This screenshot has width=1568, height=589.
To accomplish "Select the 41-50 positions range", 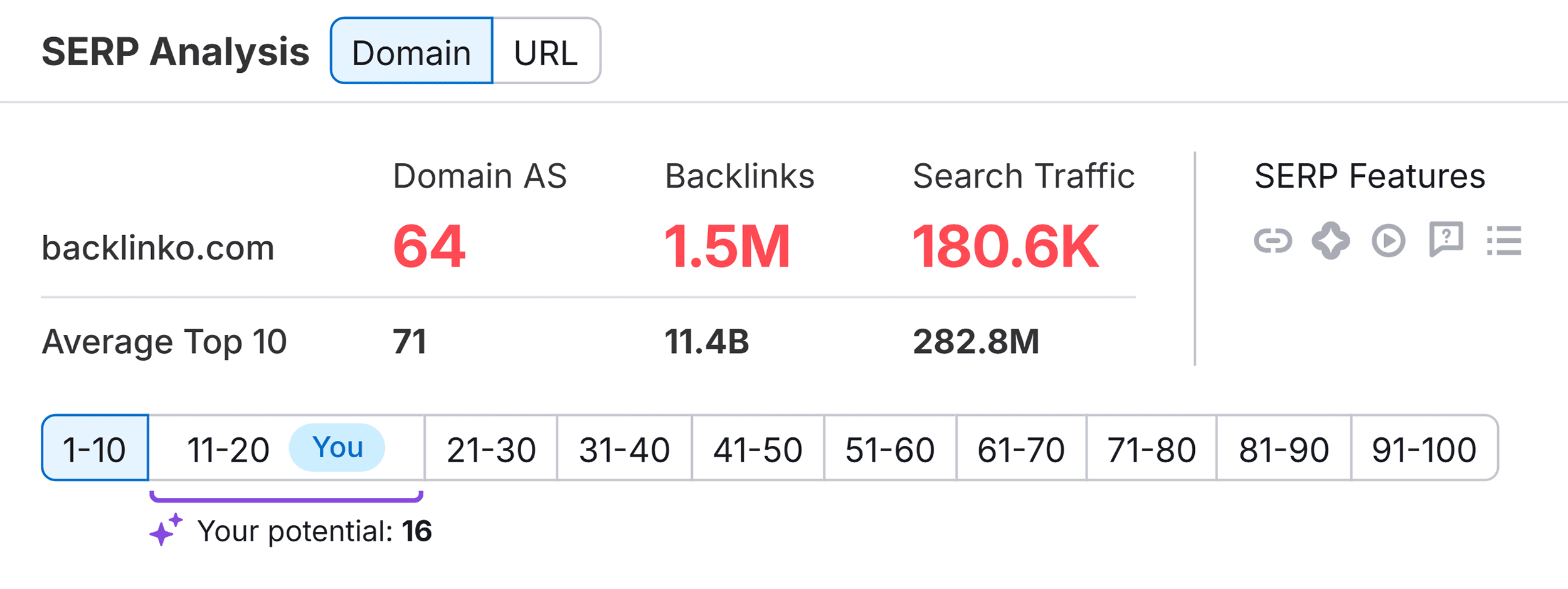I will point(758,448).
